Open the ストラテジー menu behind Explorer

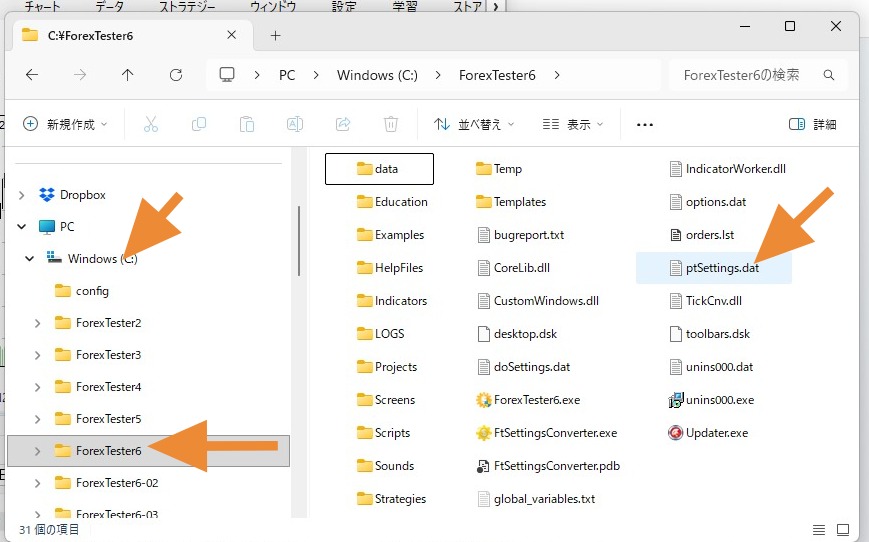point(187,7)
